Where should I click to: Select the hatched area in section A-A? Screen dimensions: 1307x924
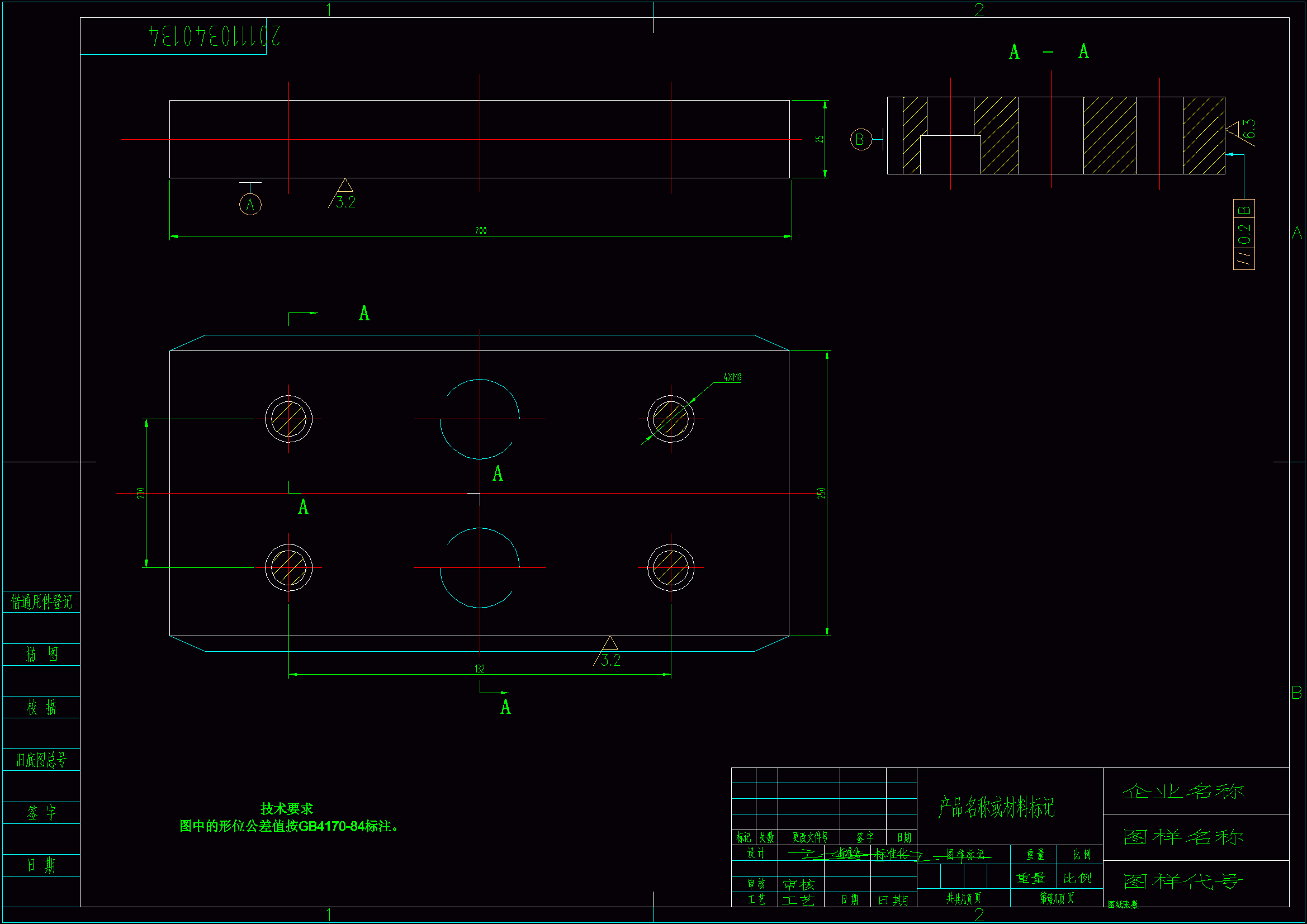click(1109, 135)
